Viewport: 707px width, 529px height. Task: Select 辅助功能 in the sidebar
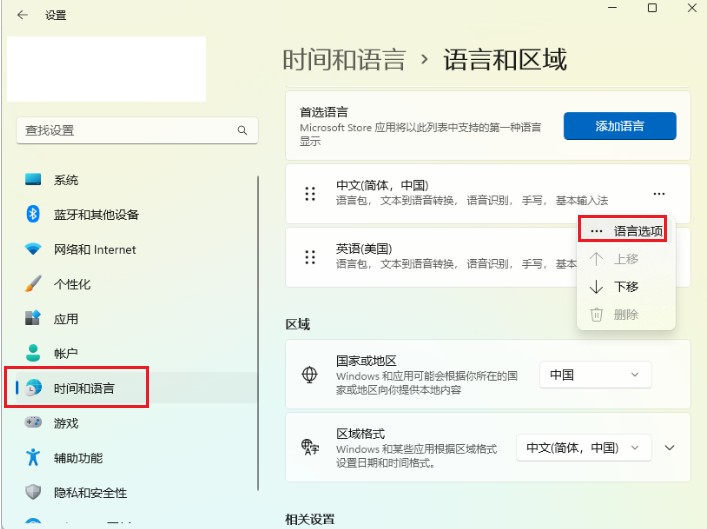(78, 458)
